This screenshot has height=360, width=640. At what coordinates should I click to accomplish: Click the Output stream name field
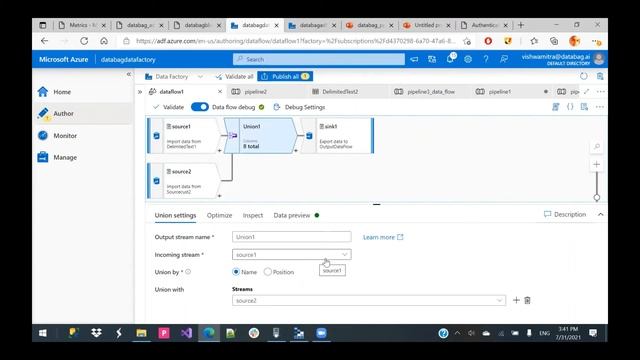291,237
